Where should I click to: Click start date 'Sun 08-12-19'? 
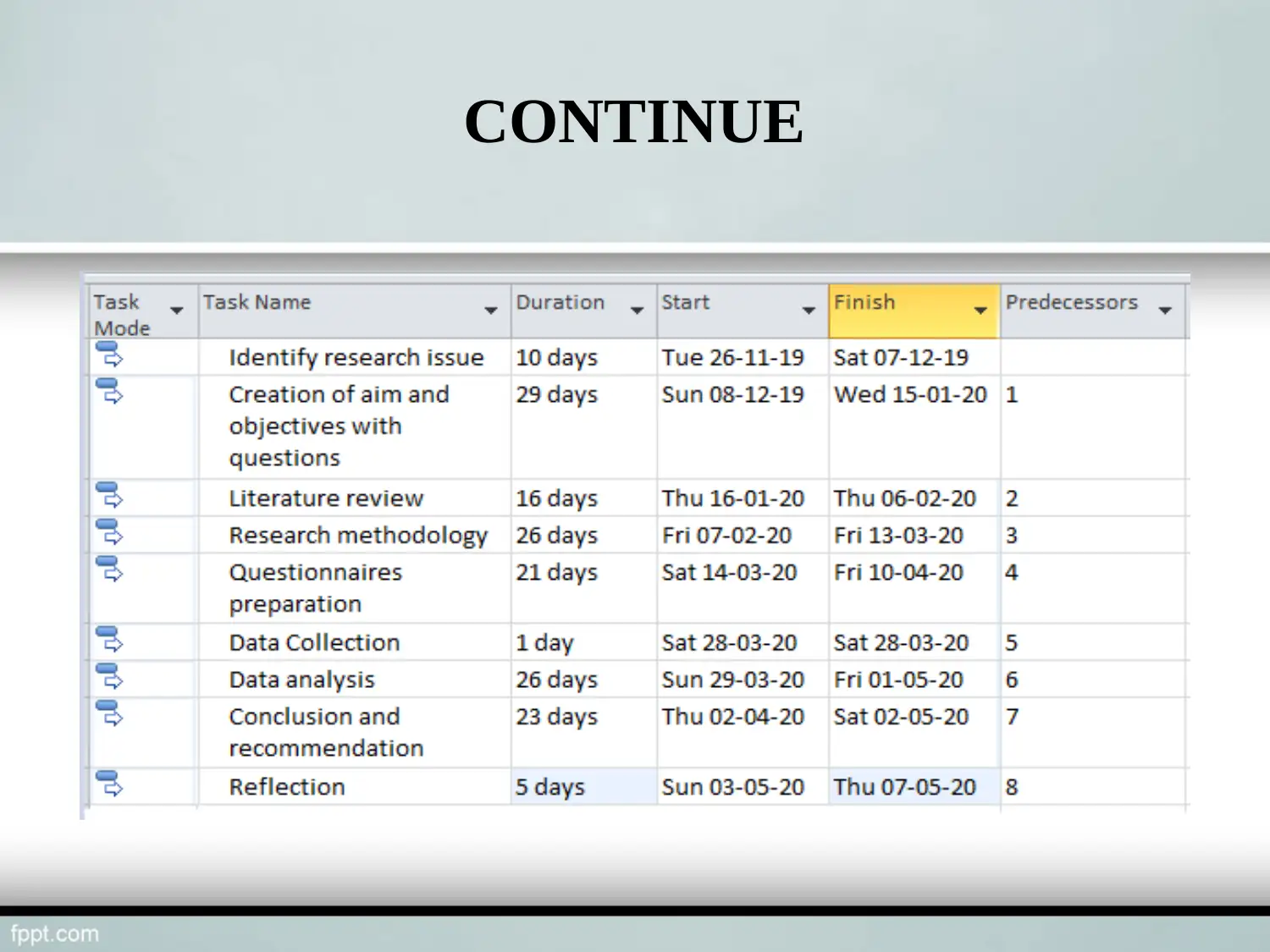coord(732,395)
